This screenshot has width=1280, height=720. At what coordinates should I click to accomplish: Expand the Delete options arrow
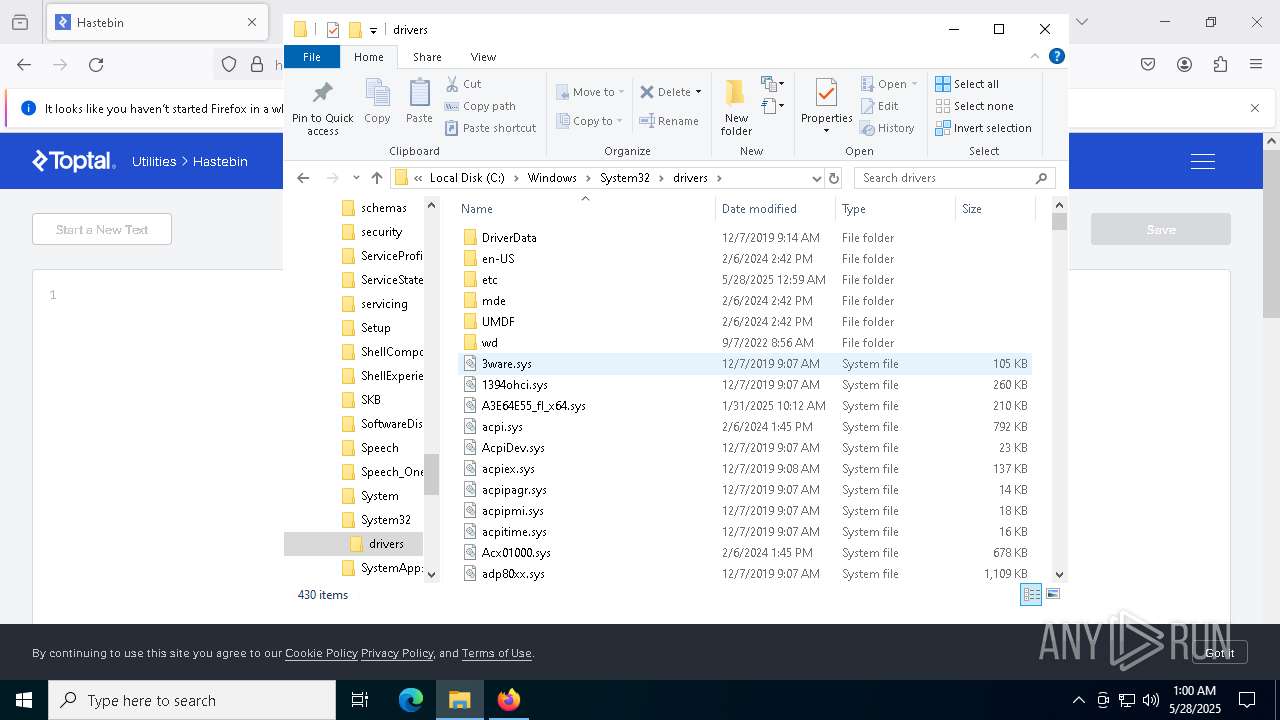(698, 92)
